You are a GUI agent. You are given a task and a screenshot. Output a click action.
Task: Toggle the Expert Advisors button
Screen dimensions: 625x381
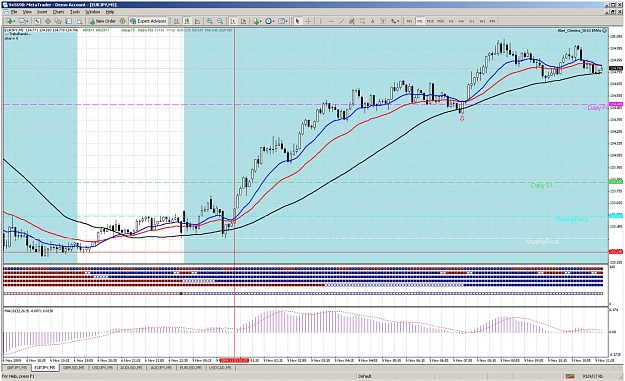pos(148,21)
